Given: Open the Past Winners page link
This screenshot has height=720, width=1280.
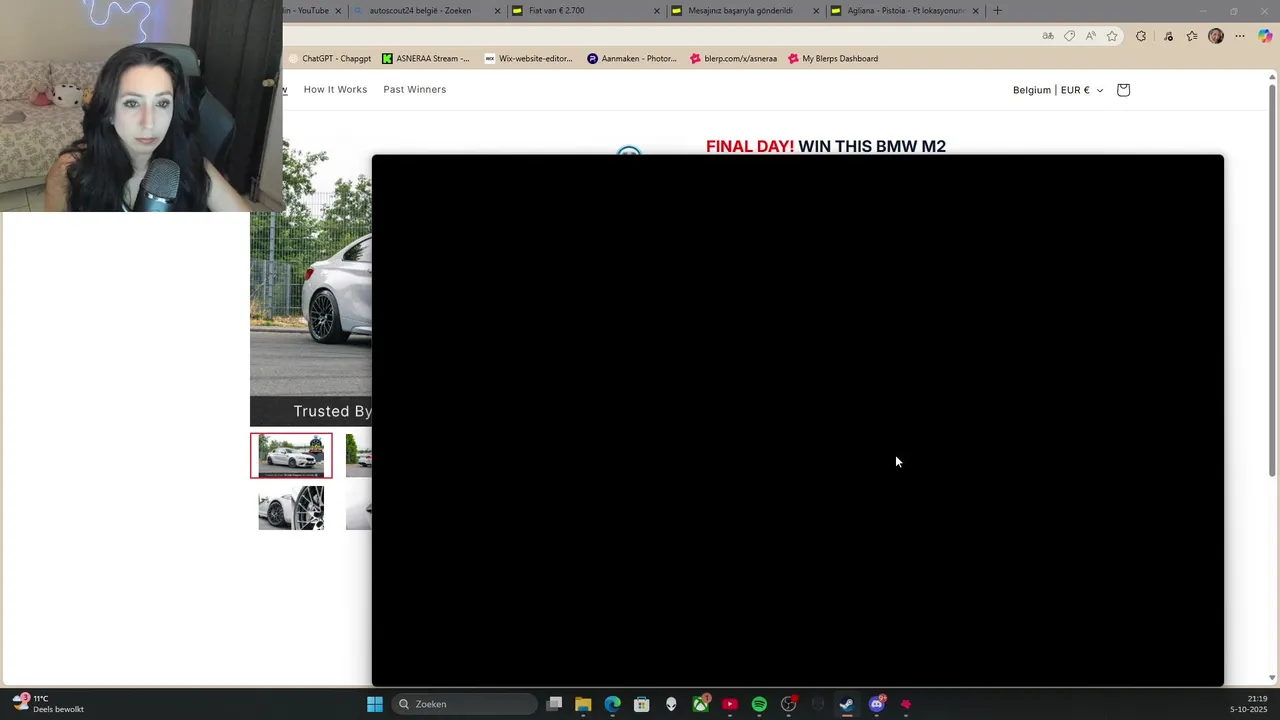Looking at the screenshot, I should pos(414,90).
